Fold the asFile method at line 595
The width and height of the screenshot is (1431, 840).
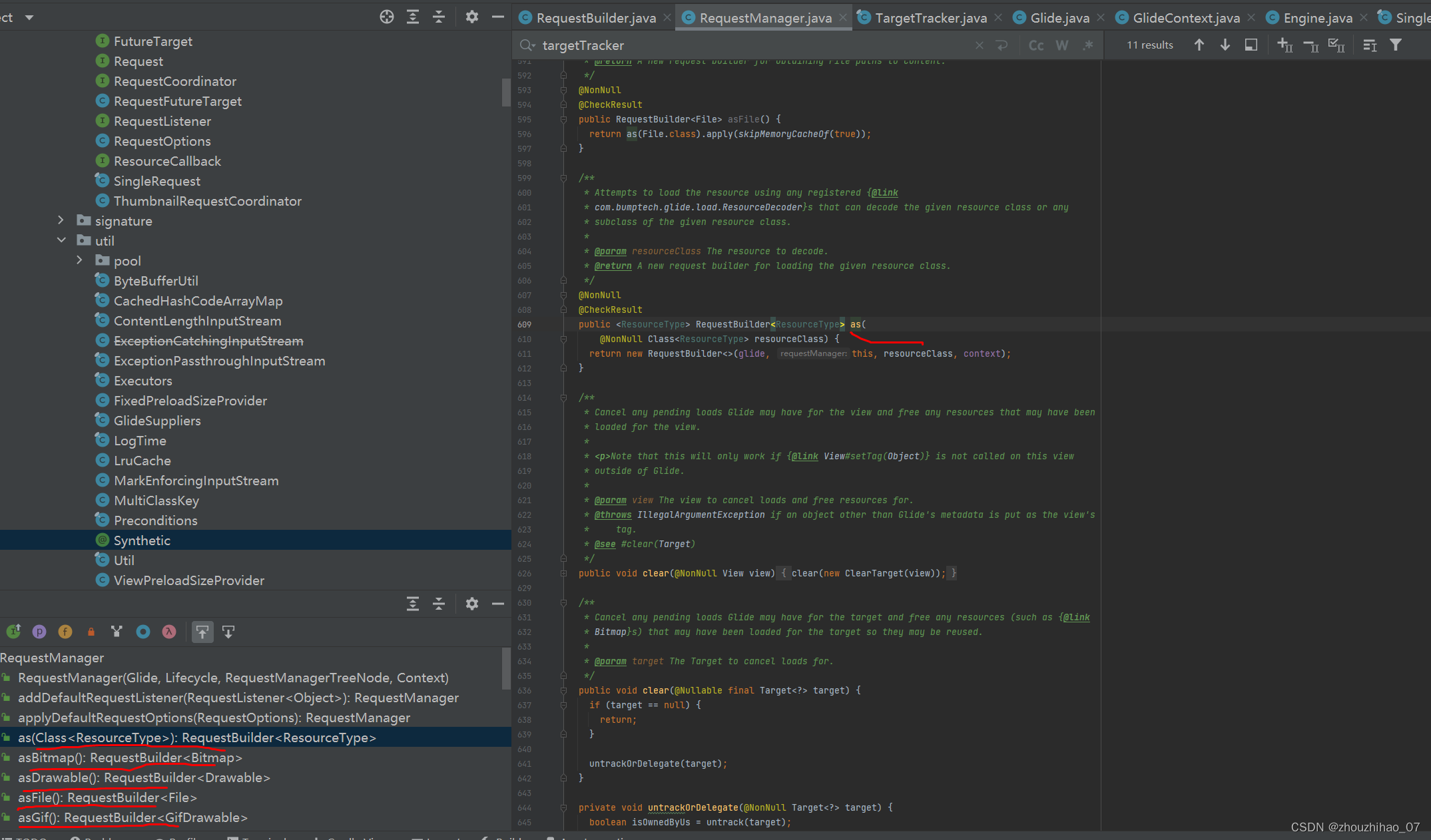pos(563,119)
